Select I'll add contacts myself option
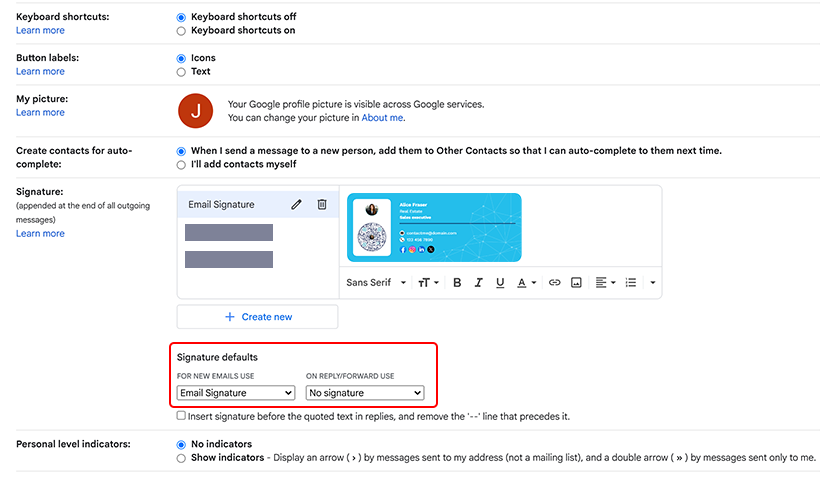This screenshot has width=820, height=480. click(181, 165)
